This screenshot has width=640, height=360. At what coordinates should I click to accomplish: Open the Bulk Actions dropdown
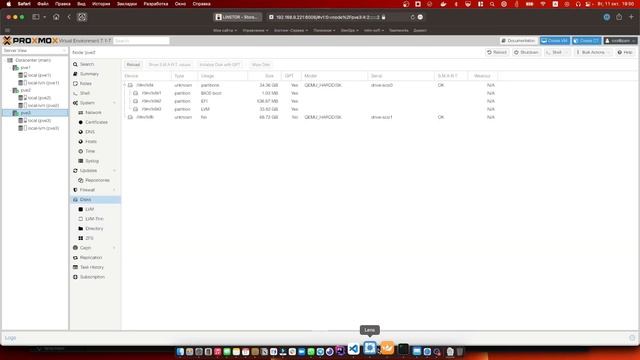593,53
